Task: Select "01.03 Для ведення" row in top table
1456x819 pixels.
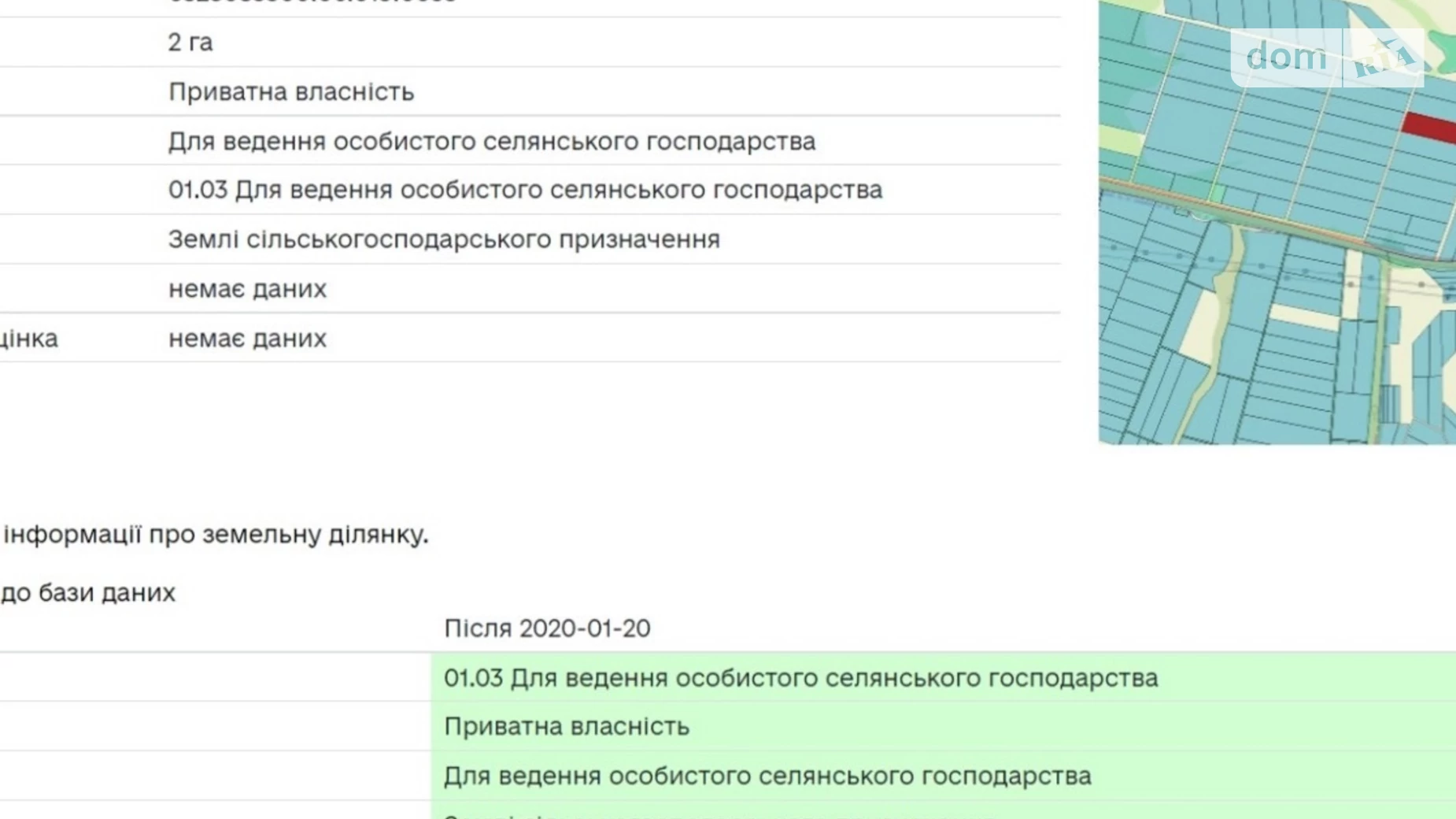Action: [525, 191]
